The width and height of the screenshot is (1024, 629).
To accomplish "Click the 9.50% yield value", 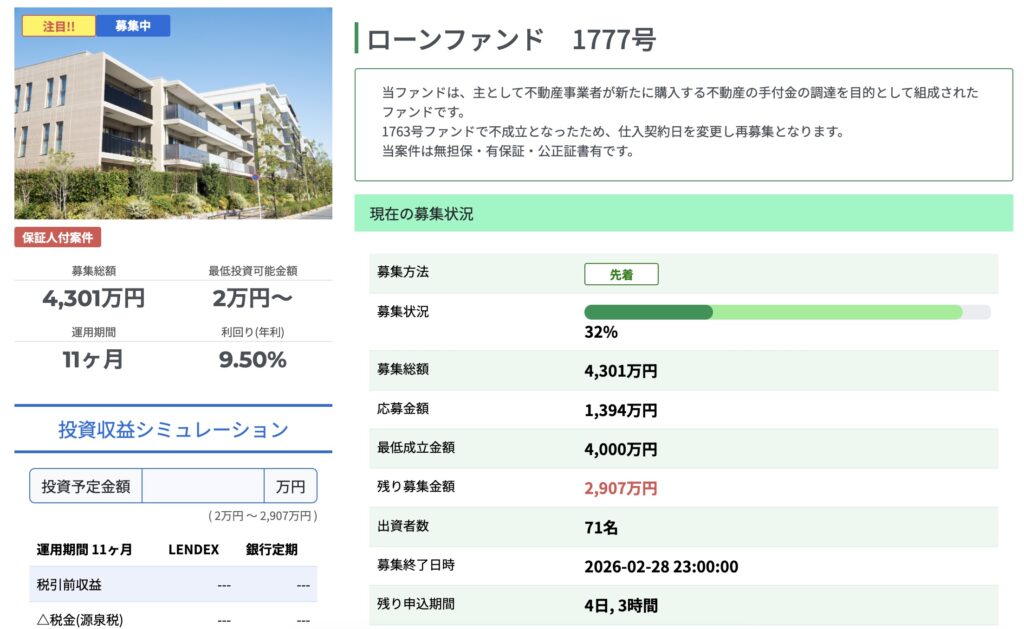I will 253,359.
